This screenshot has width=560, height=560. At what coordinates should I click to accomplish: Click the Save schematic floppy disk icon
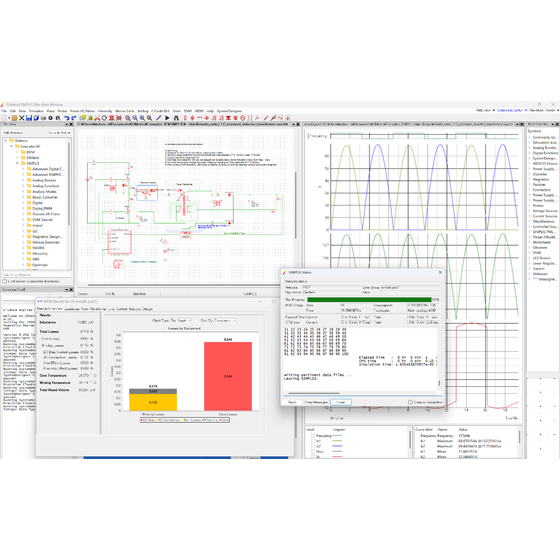click(x=29, y=118)
